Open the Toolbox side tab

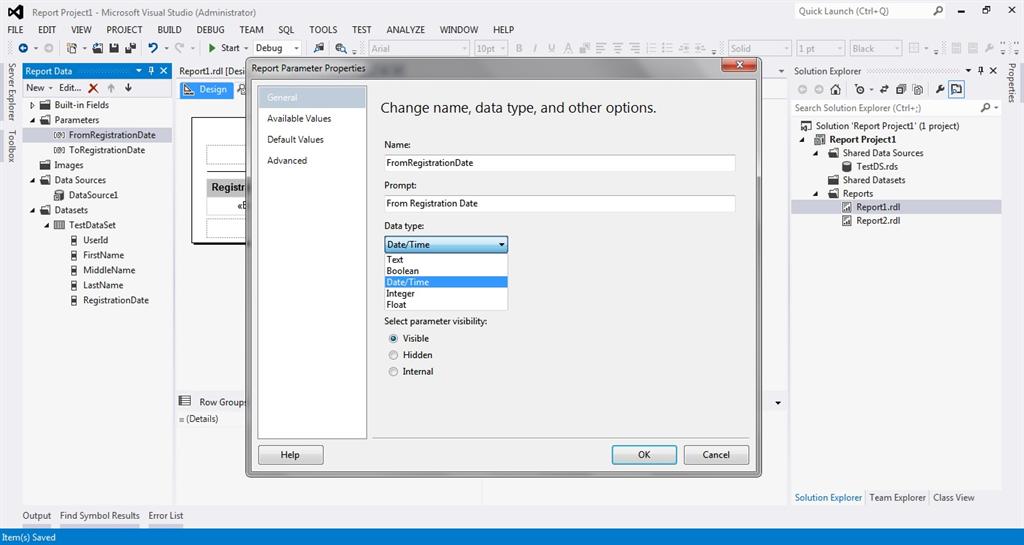[x=11, y=145]
